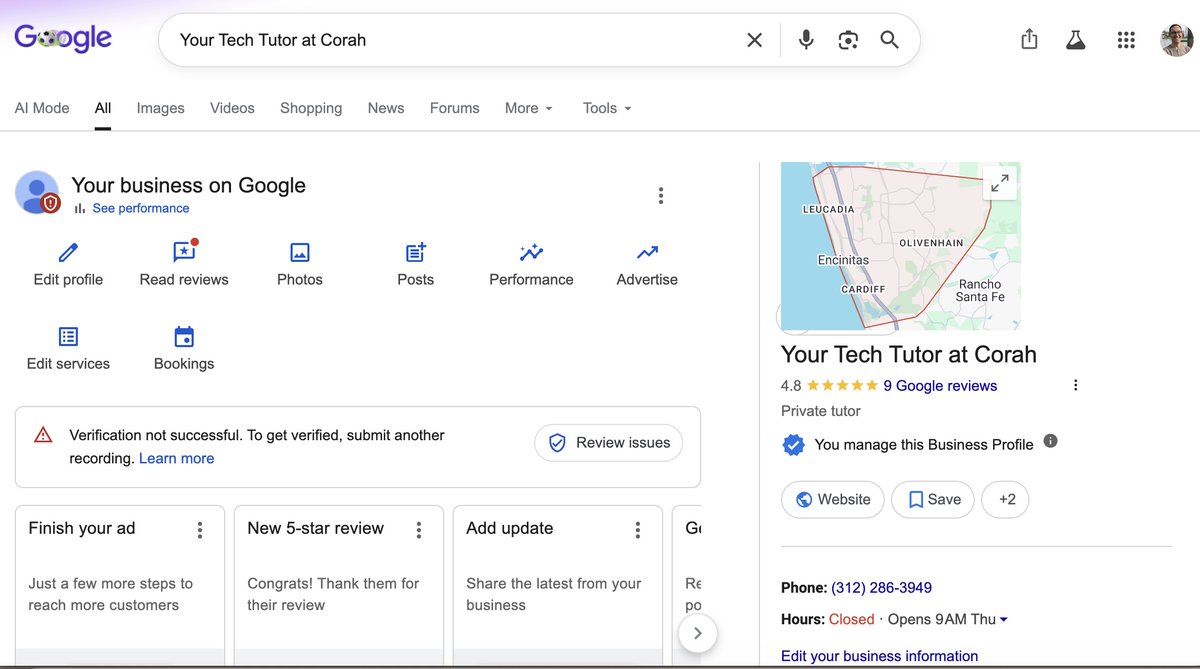
Task: Start voice search with microphone icon
Action: [x=806, y=40]
